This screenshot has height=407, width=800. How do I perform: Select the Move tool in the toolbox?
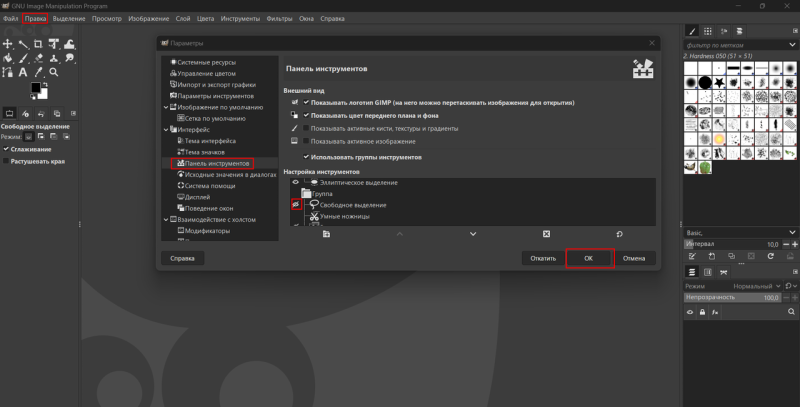[x=8, y=44]
